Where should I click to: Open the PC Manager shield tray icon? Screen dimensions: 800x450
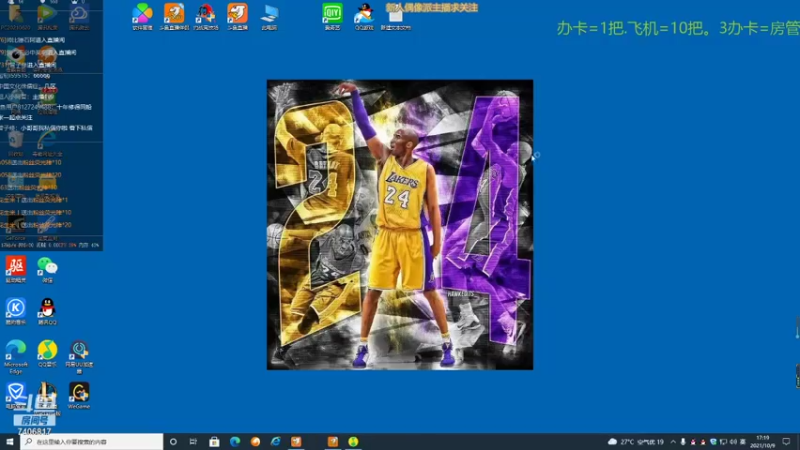coord(713,442)
